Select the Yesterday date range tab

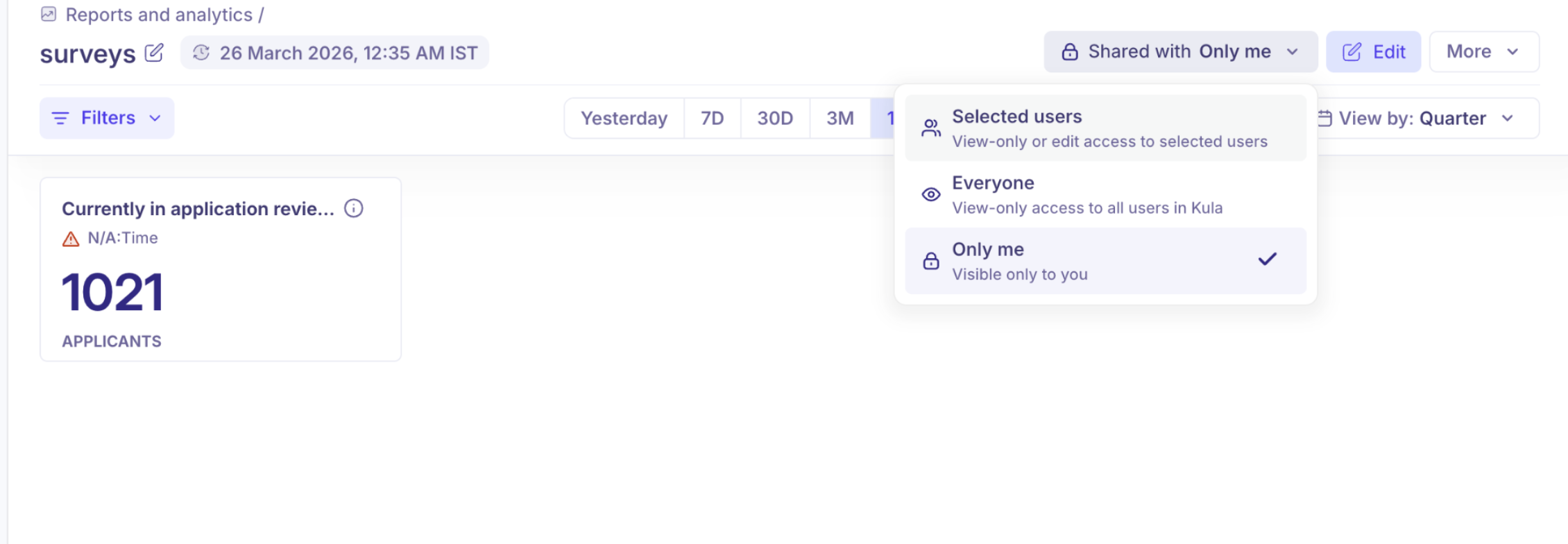624,119
